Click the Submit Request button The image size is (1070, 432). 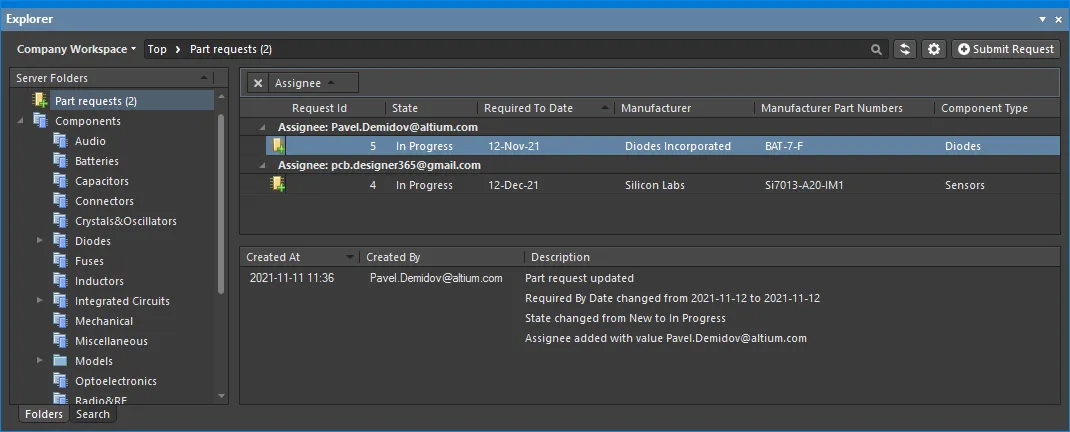[x=1006, y=49]
